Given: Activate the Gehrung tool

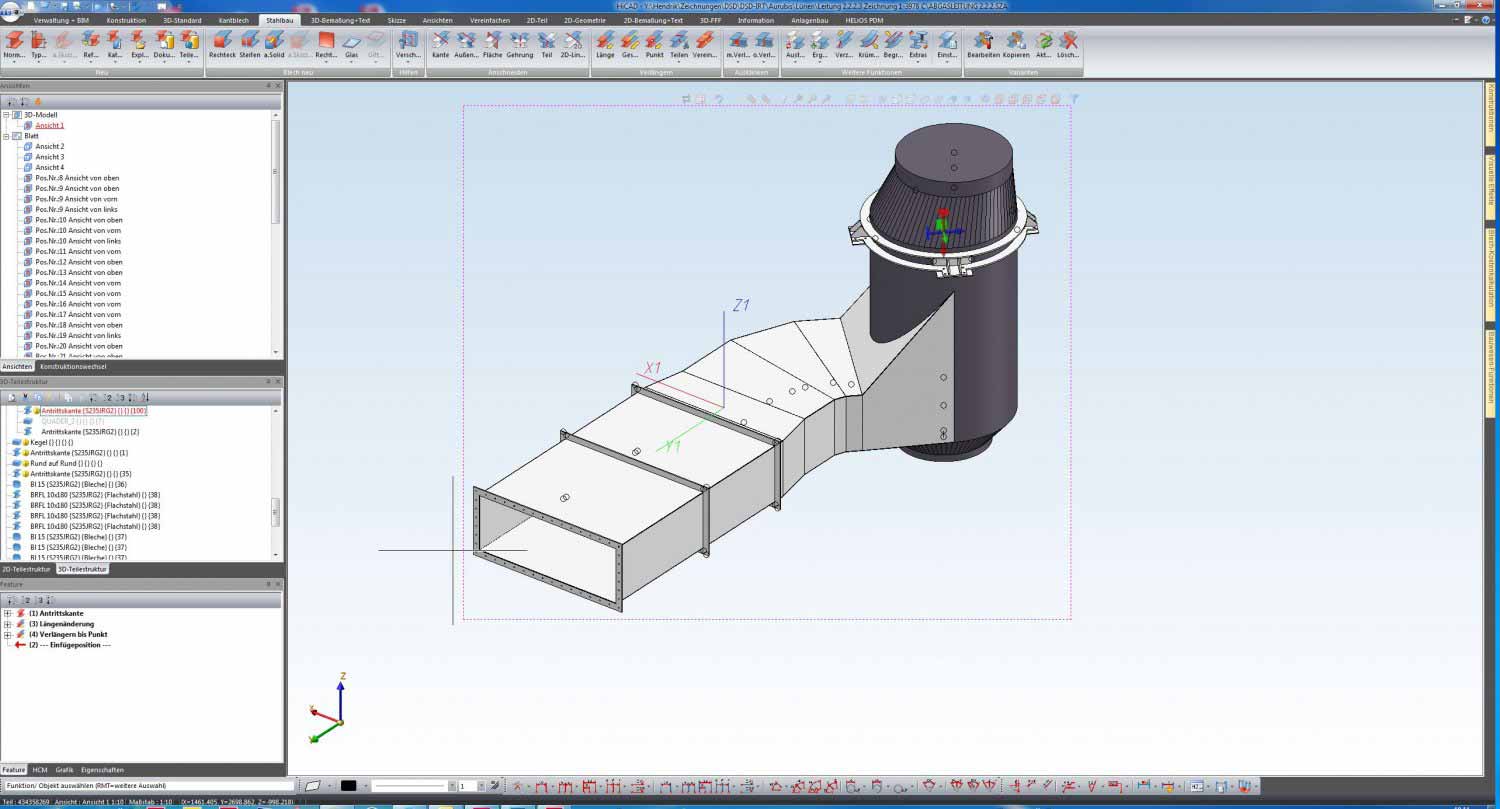Looking at the screenshot, I should [x=520, y=44].
